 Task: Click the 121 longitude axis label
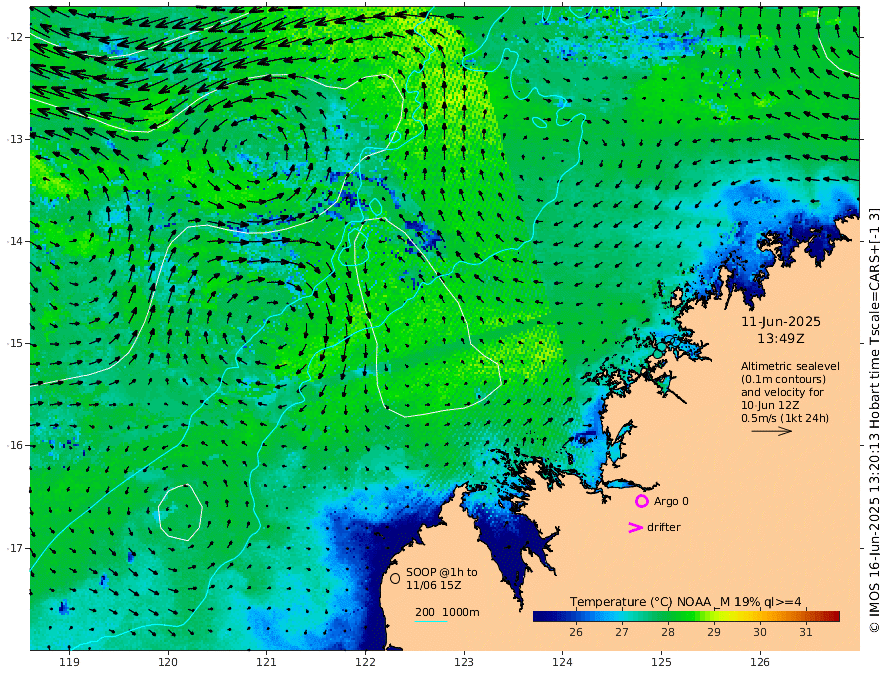tap(267, 663)
